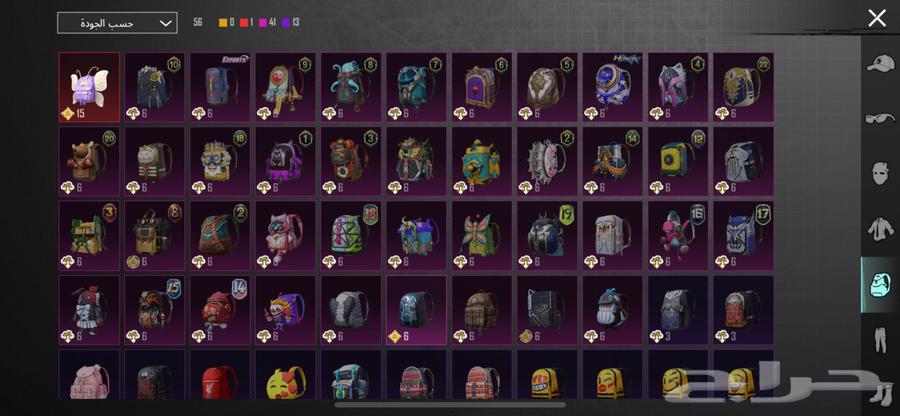Open the hat category in sidebar
This screenshot has width=900, height=416.
coord(880,65)
